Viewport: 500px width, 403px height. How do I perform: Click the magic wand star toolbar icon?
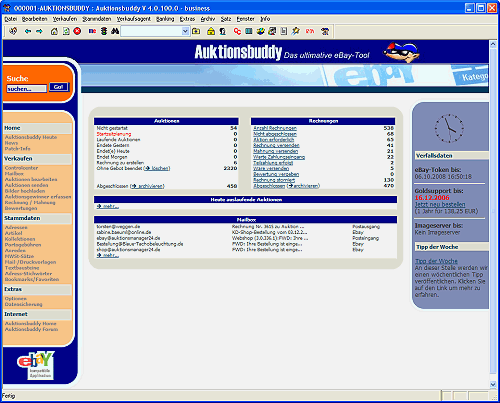(x=295, y=31)
